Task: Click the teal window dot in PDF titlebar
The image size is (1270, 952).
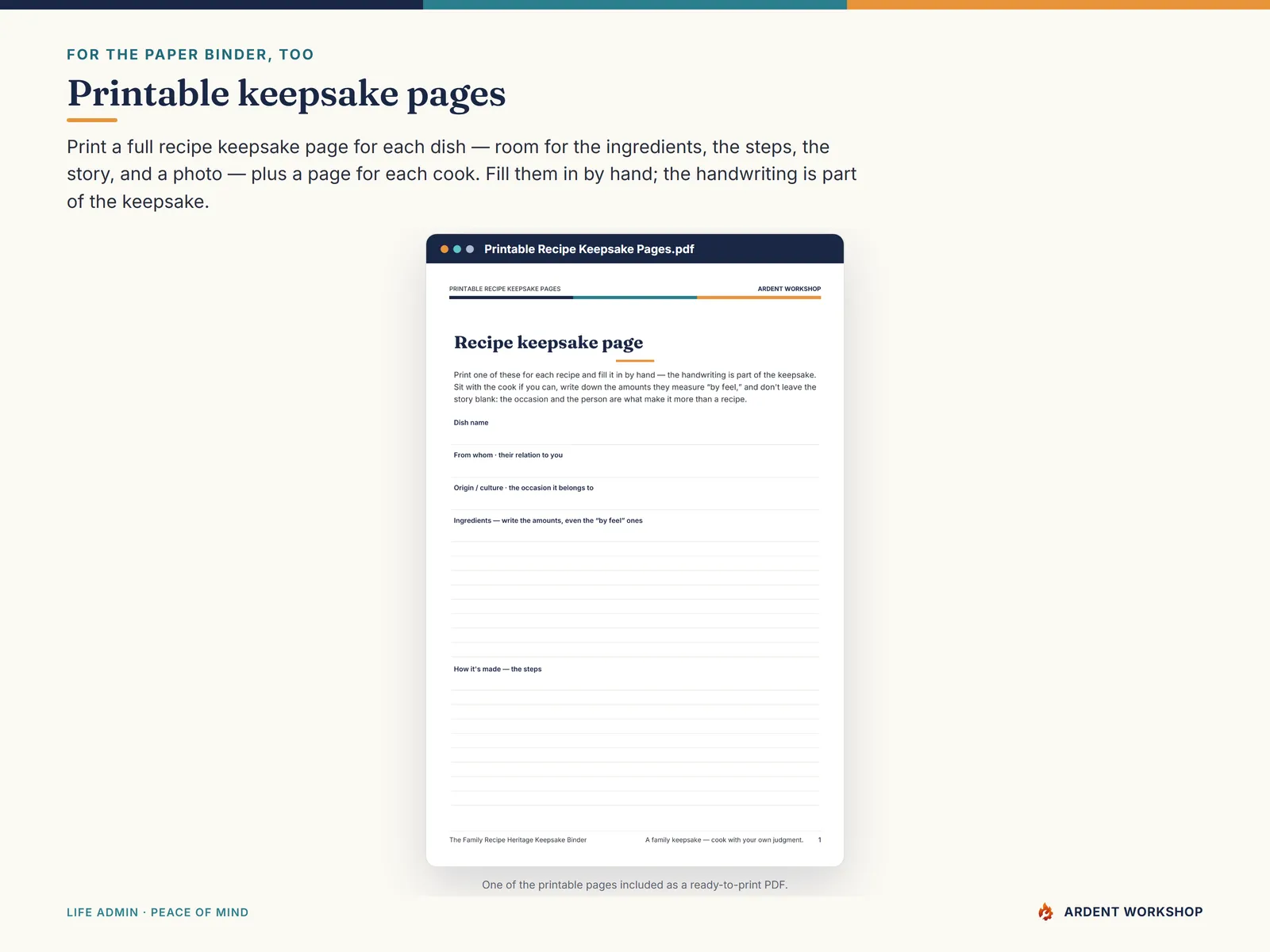Action: (x=457, y=249)
